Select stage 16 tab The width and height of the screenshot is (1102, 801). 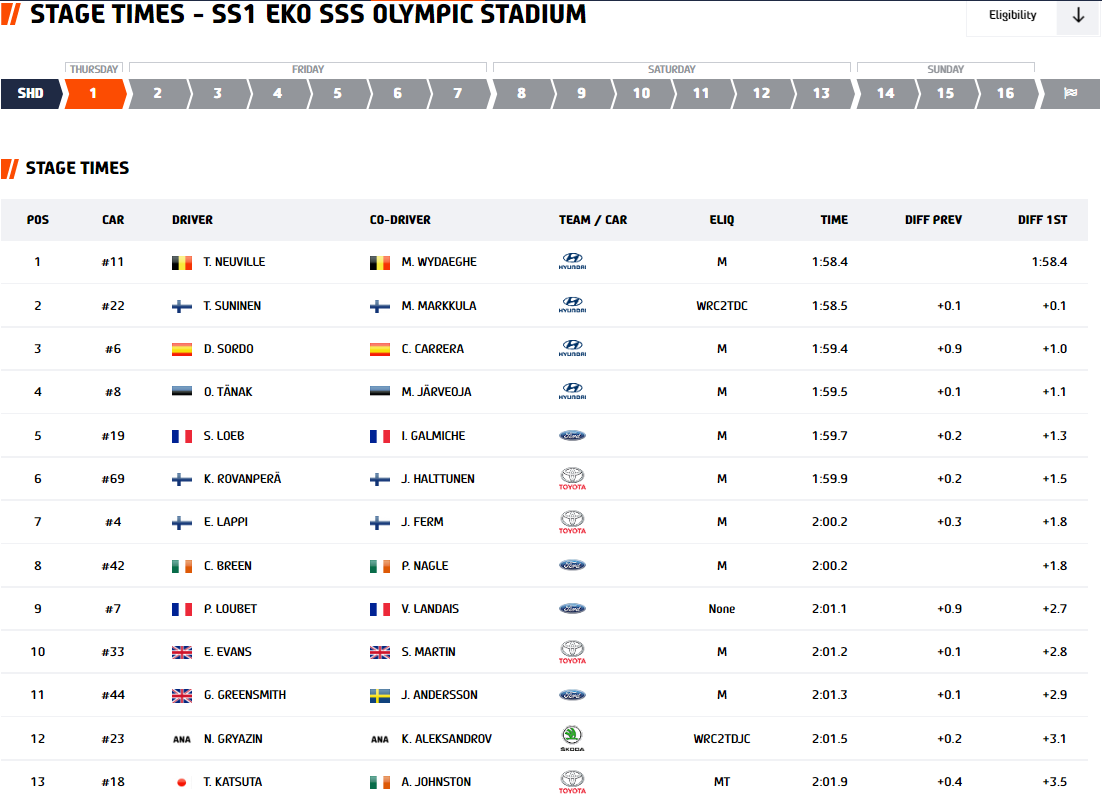tap(1006, 93)
